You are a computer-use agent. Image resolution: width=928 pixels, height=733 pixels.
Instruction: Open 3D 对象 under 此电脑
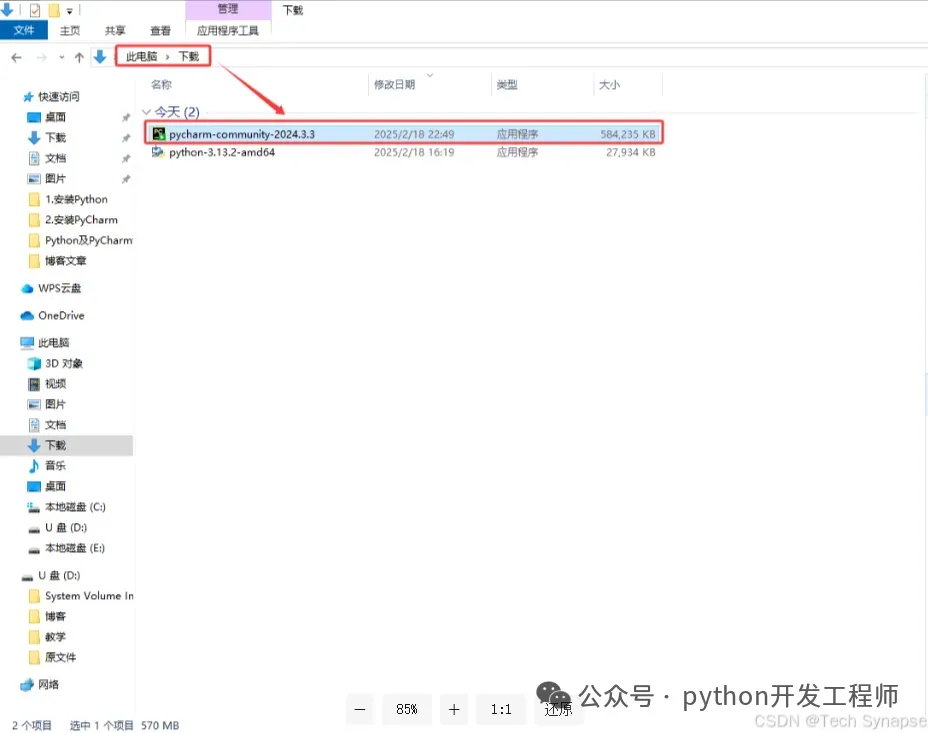[64, 363]
